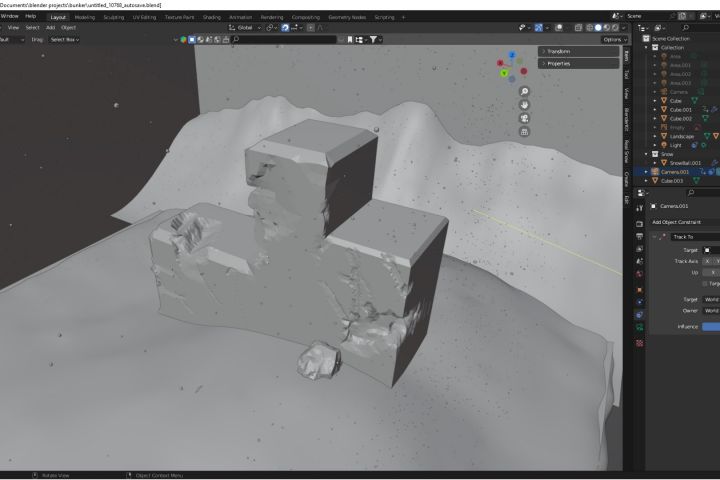The image size is (720, 480).
Task: Toggle viewport overlays button
Action: 559,28
